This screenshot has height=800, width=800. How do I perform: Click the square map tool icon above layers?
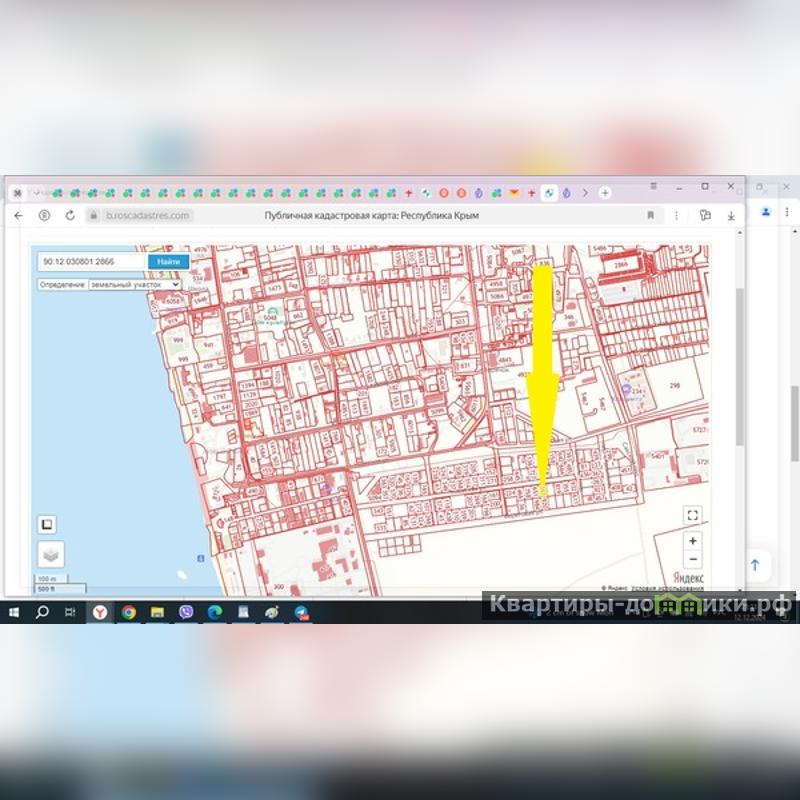click(x=46, y=524)
